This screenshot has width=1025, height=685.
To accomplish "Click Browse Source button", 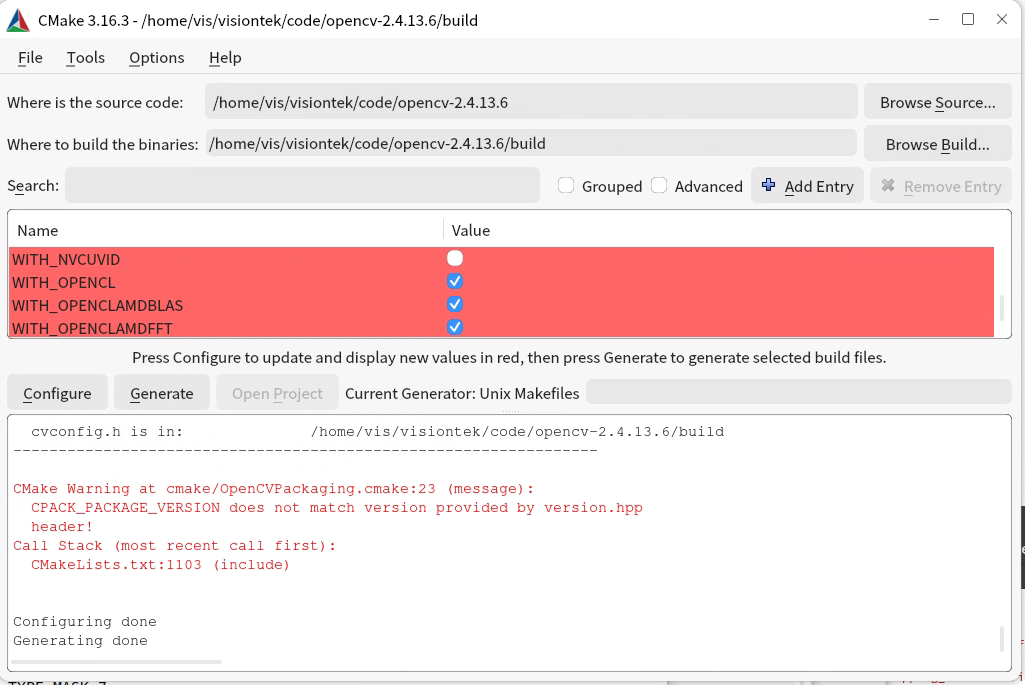I will coord(937,102).
